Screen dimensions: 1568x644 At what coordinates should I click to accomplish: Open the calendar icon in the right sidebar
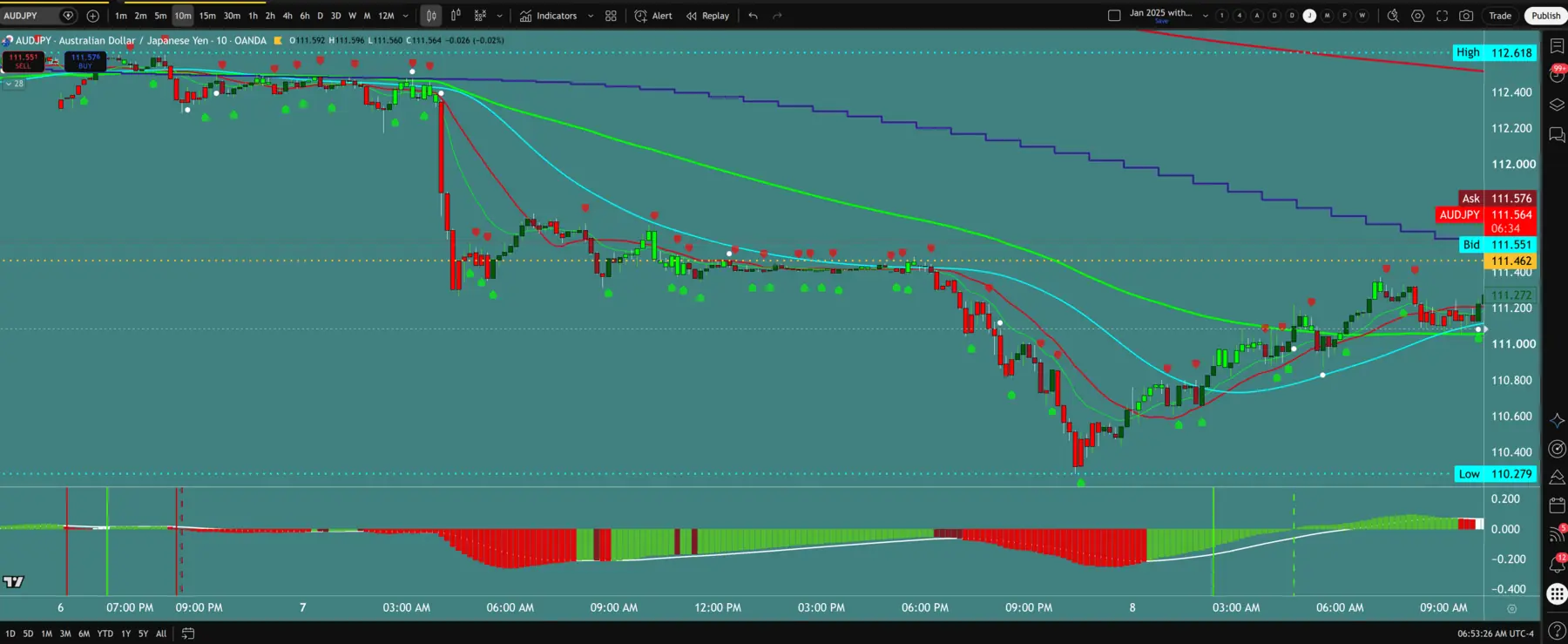click(1557, 505)
